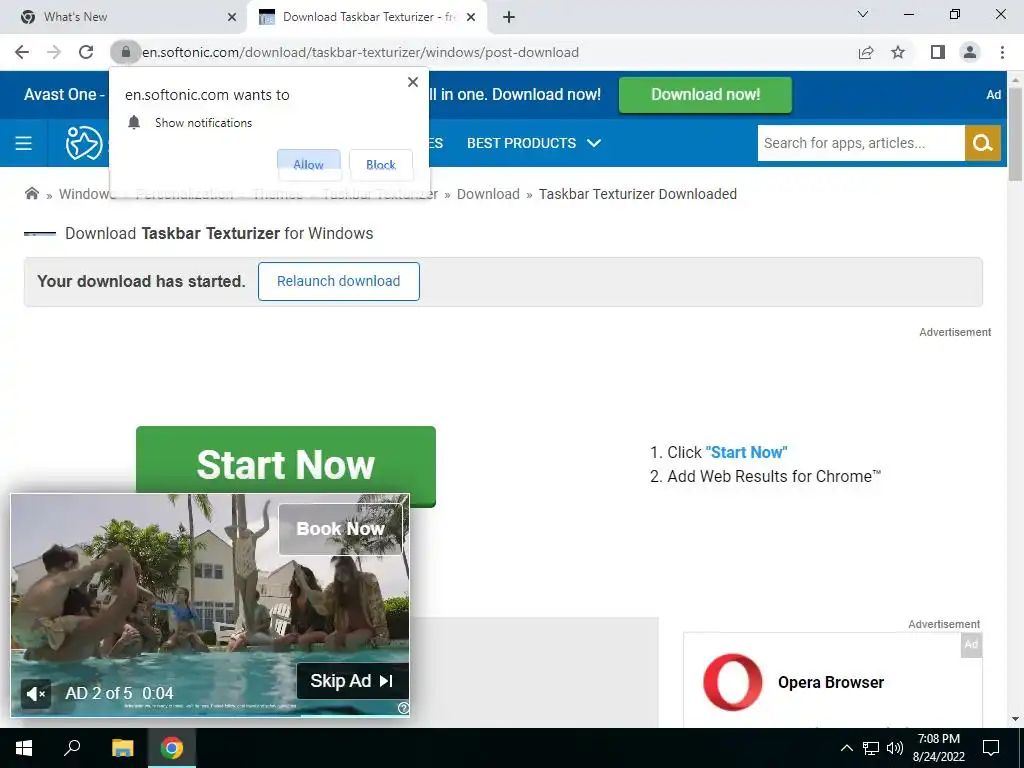Block notifications from en.softonic.com
Viewport: 1024px width, 768px height.
[x=381, y=165]
